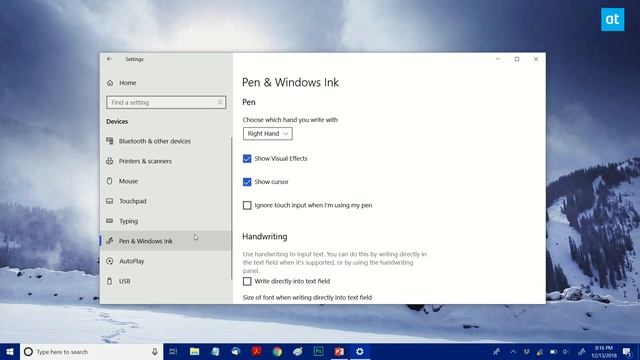
Task: Launch Chrome from taskbar
Action: [x=277, y=352]
